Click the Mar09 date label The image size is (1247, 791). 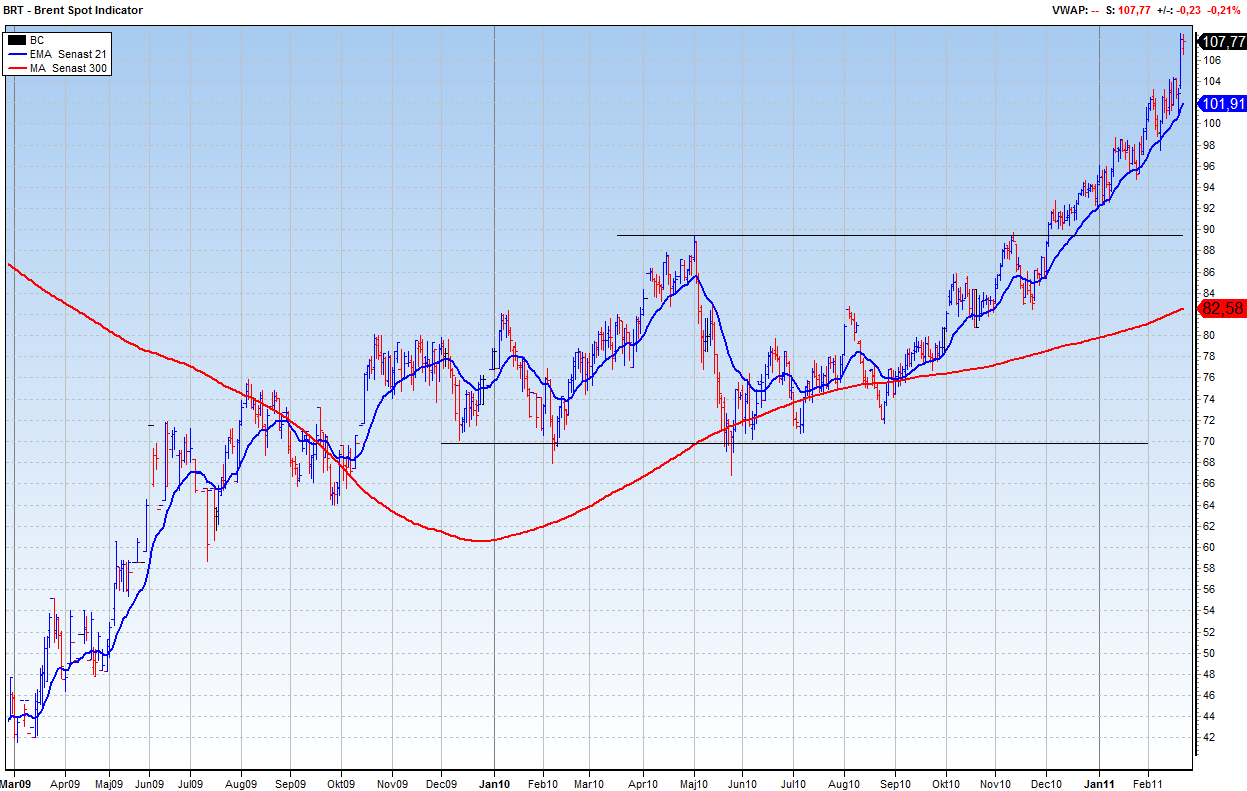[18, 783]
